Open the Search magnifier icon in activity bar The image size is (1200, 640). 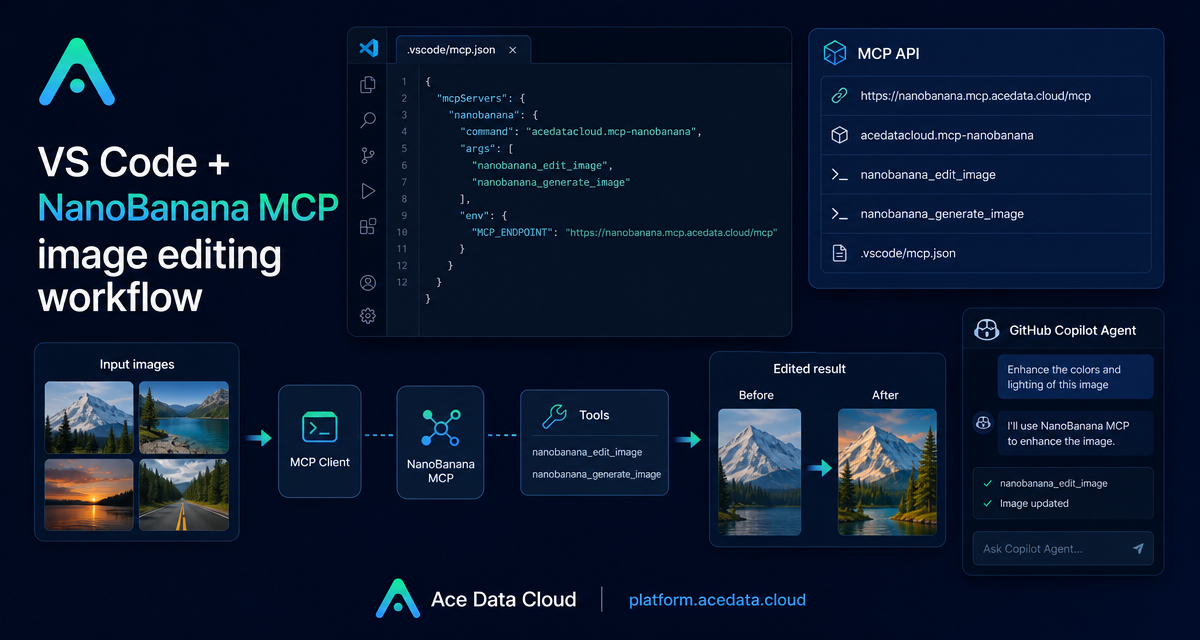(368, 120)
